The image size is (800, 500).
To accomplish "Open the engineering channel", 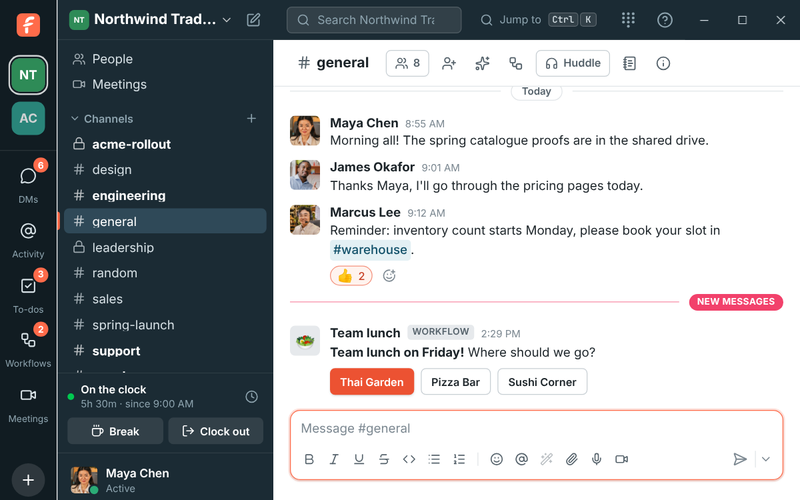I will pyautogui.click(x=165, y=195).
